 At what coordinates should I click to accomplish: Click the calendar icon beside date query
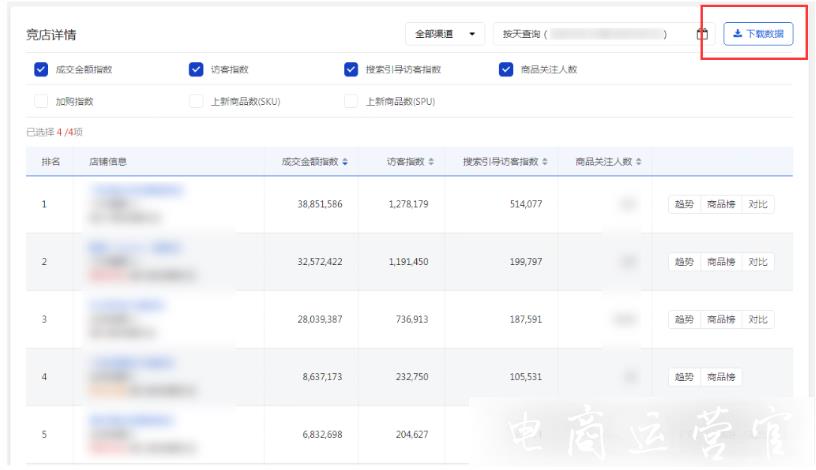tap(702, 35)
